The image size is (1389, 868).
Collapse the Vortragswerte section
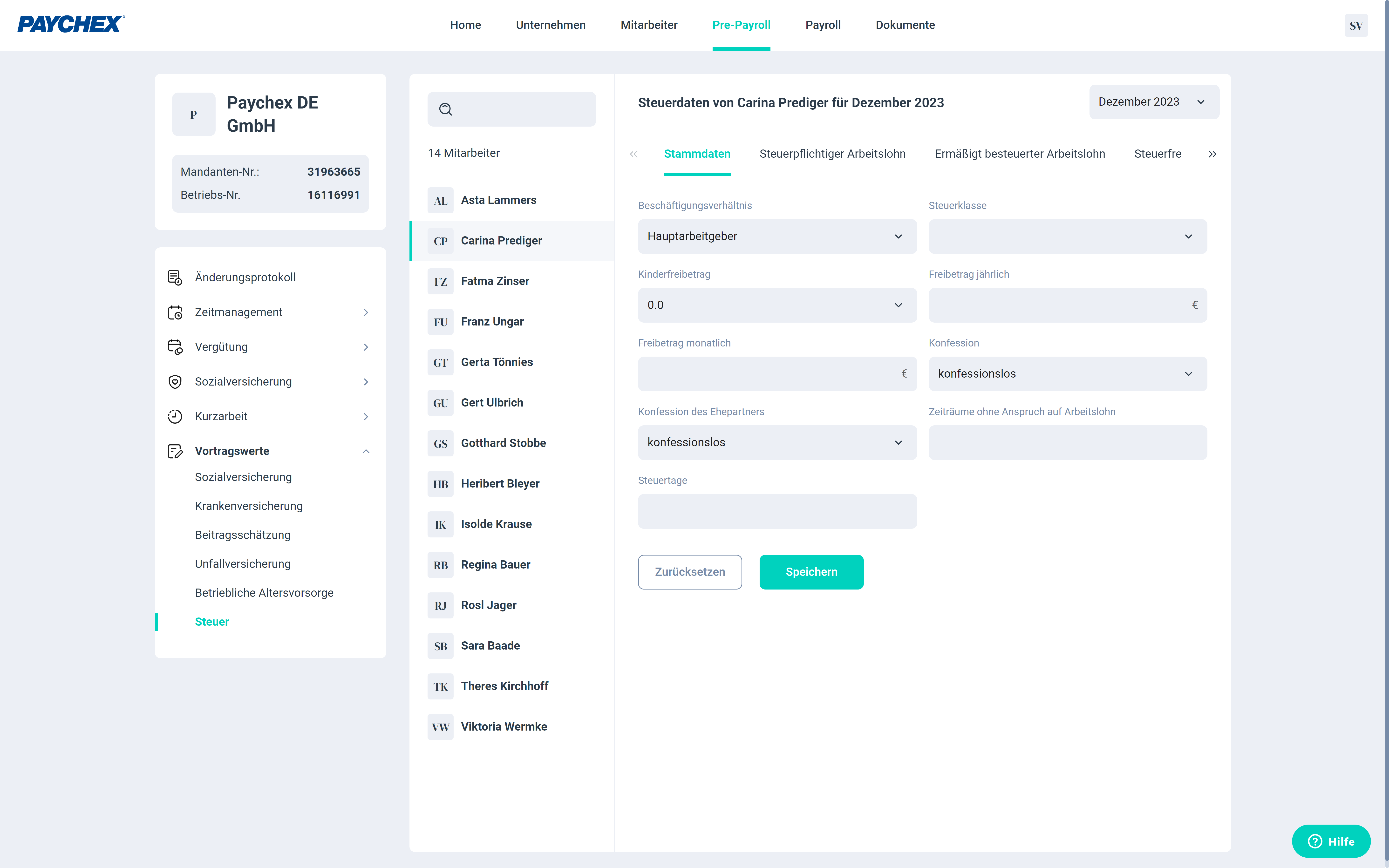click(366, 451)
